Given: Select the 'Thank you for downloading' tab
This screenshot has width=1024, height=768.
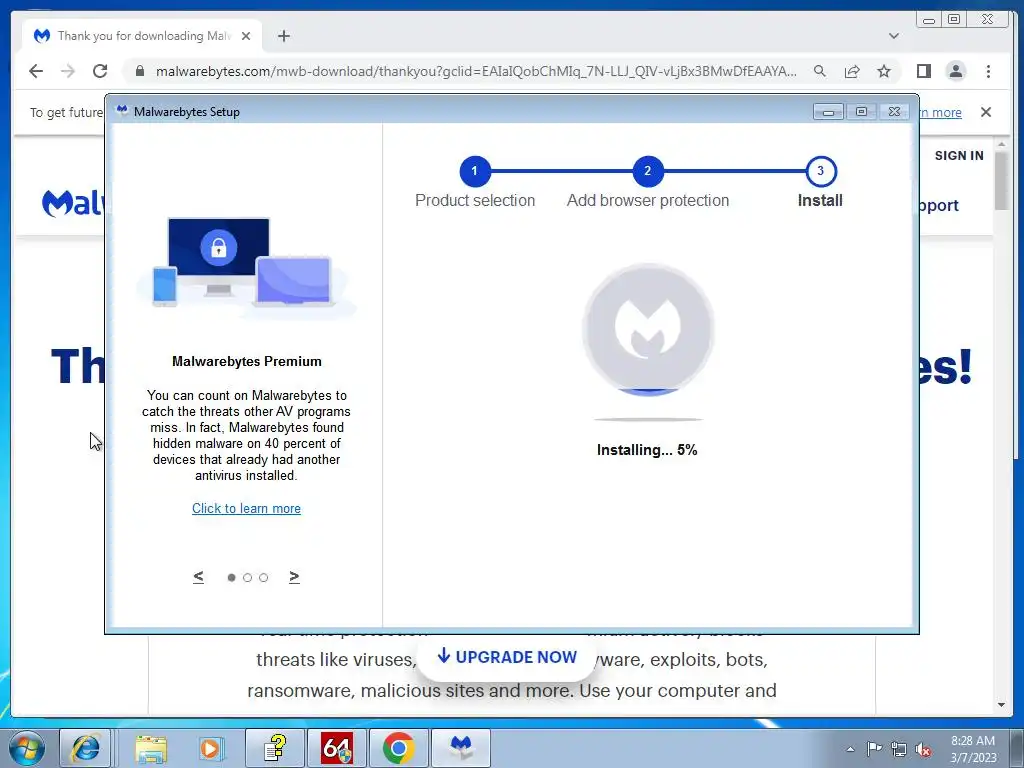Looking at the screenshot, I should coord(142,36).
